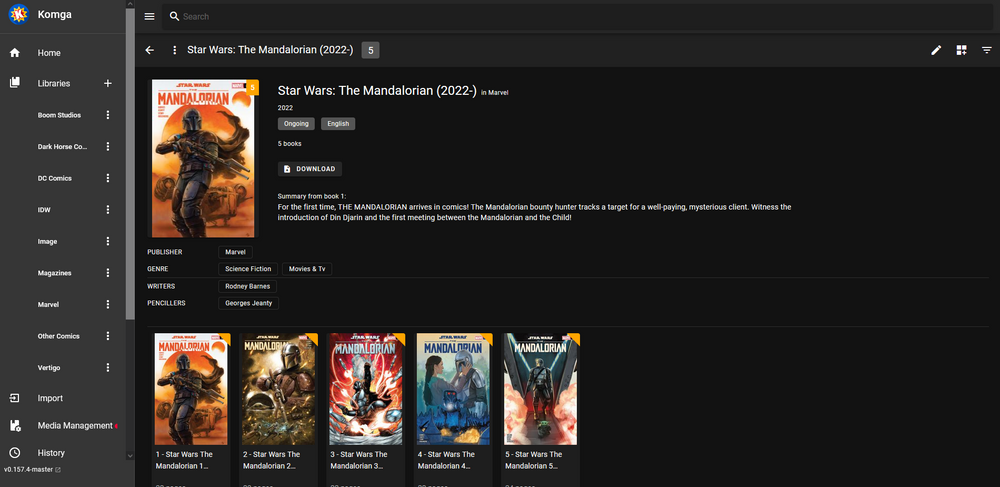Open book 3 Mandalorian cover thumbnail

[365, 389]
